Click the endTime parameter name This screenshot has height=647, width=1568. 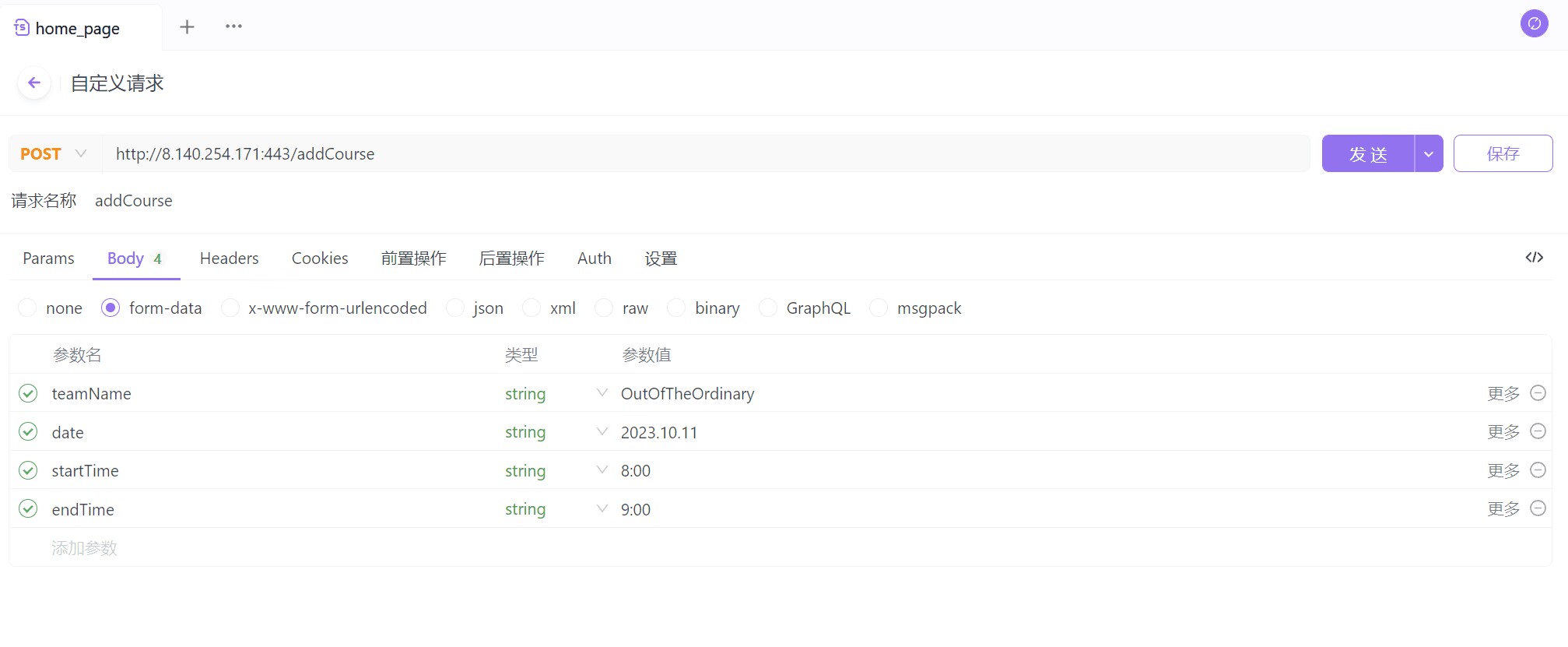pyautogui.click(x=82, y=509)
